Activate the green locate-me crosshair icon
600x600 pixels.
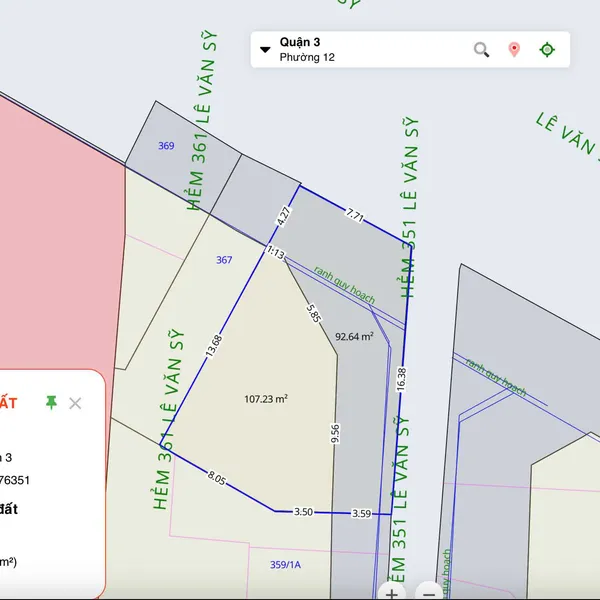547,49
